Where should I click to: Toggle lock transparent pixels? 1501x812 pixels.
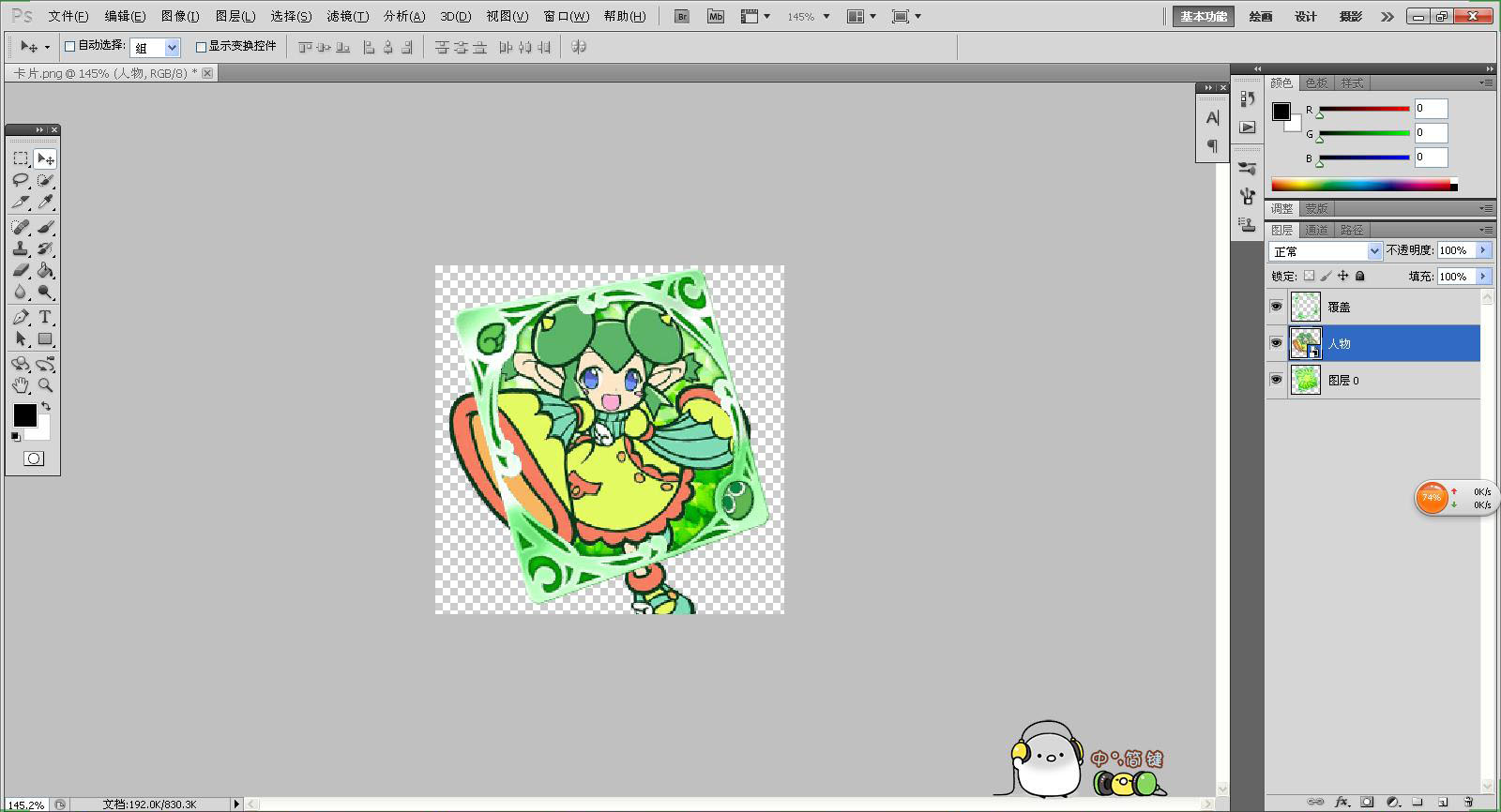click(x=1310, y=276)
